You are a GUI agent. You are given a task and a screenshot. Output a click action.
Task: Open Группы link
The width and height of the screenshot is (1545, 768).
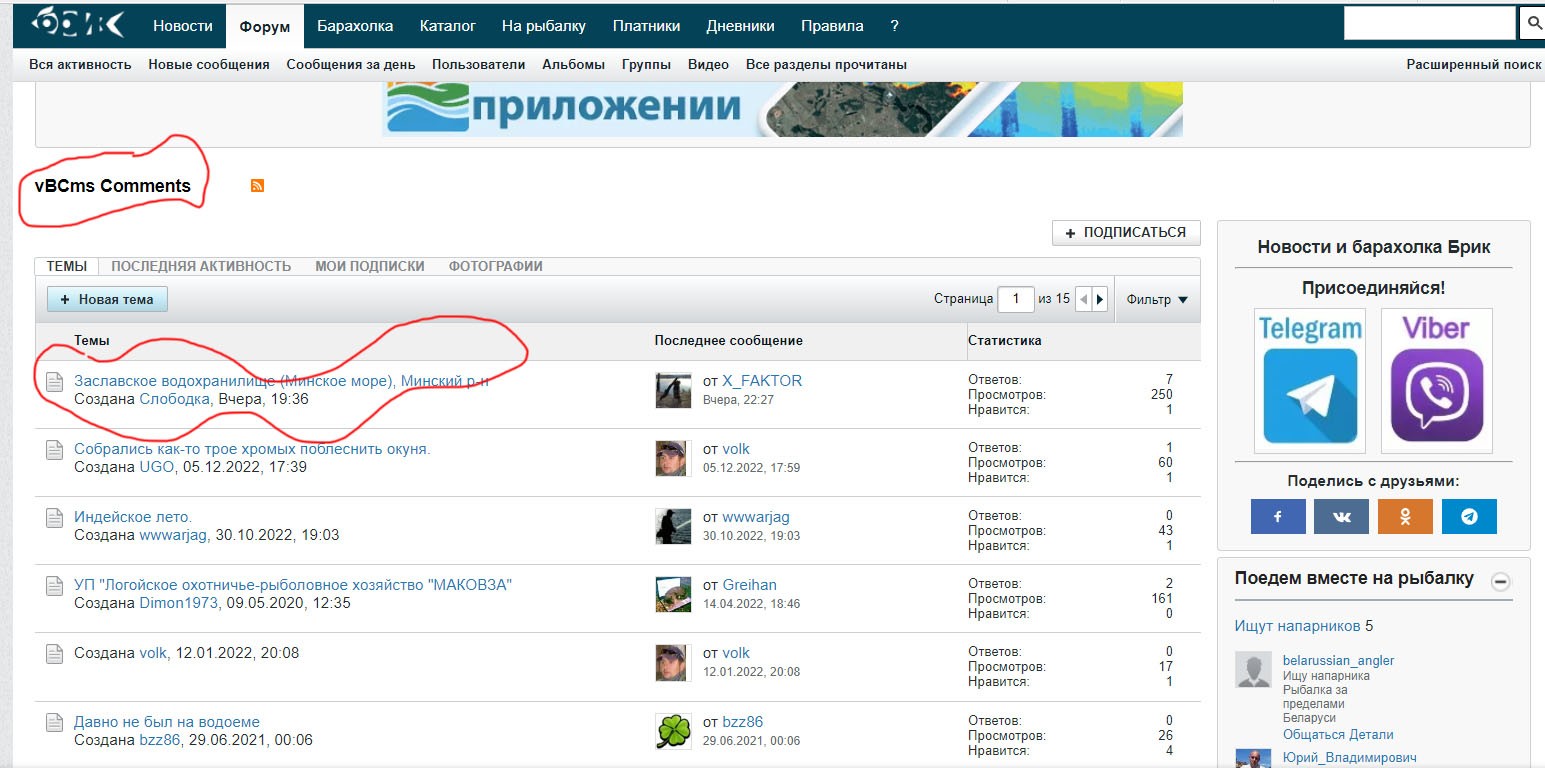coord(646,64)
